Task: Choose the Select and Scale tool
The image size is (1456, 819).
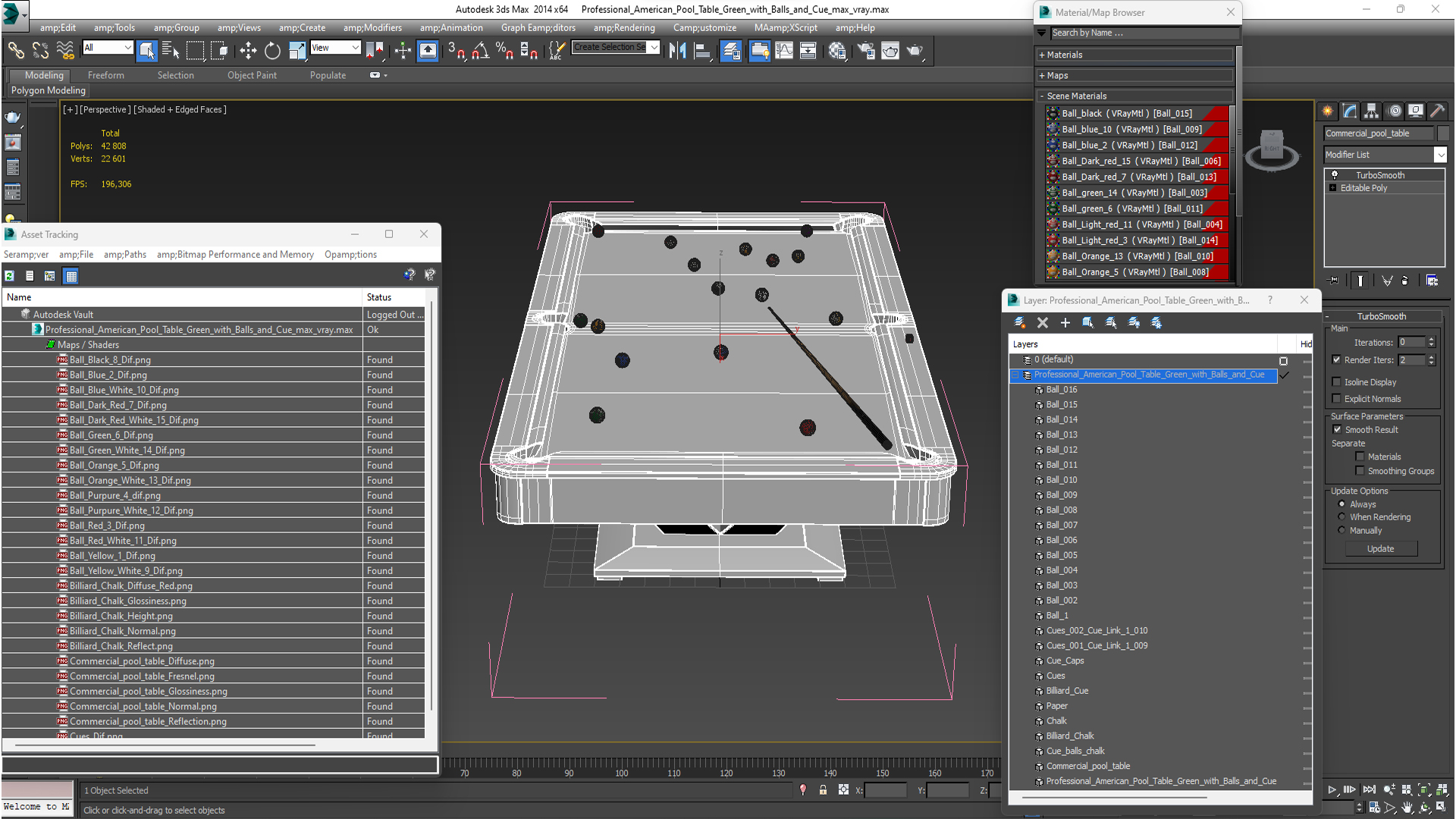Action: point(297,50)
